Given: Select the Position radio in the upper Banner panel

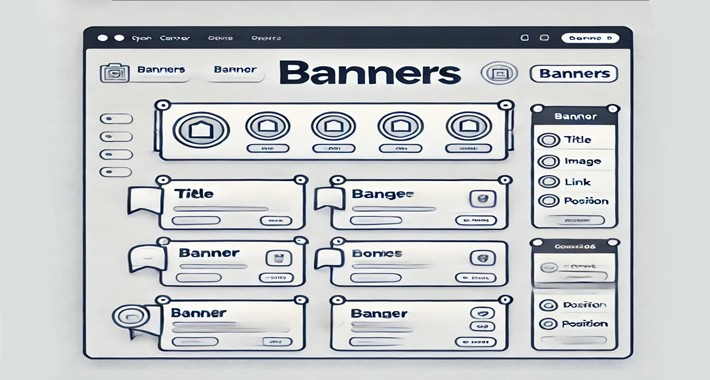Looking at the screenshot, I should (548, 201).
